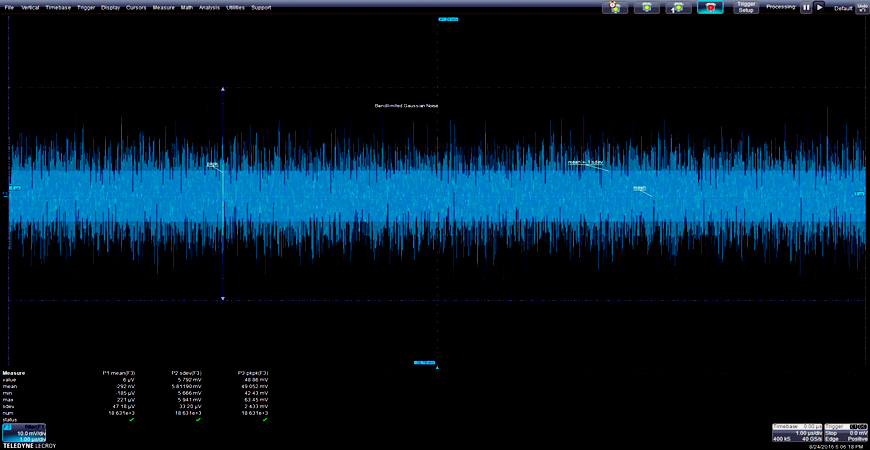Open the F3 trace descriptor box
The height and width of the screenshot is (450, 870).
point(24,433)
